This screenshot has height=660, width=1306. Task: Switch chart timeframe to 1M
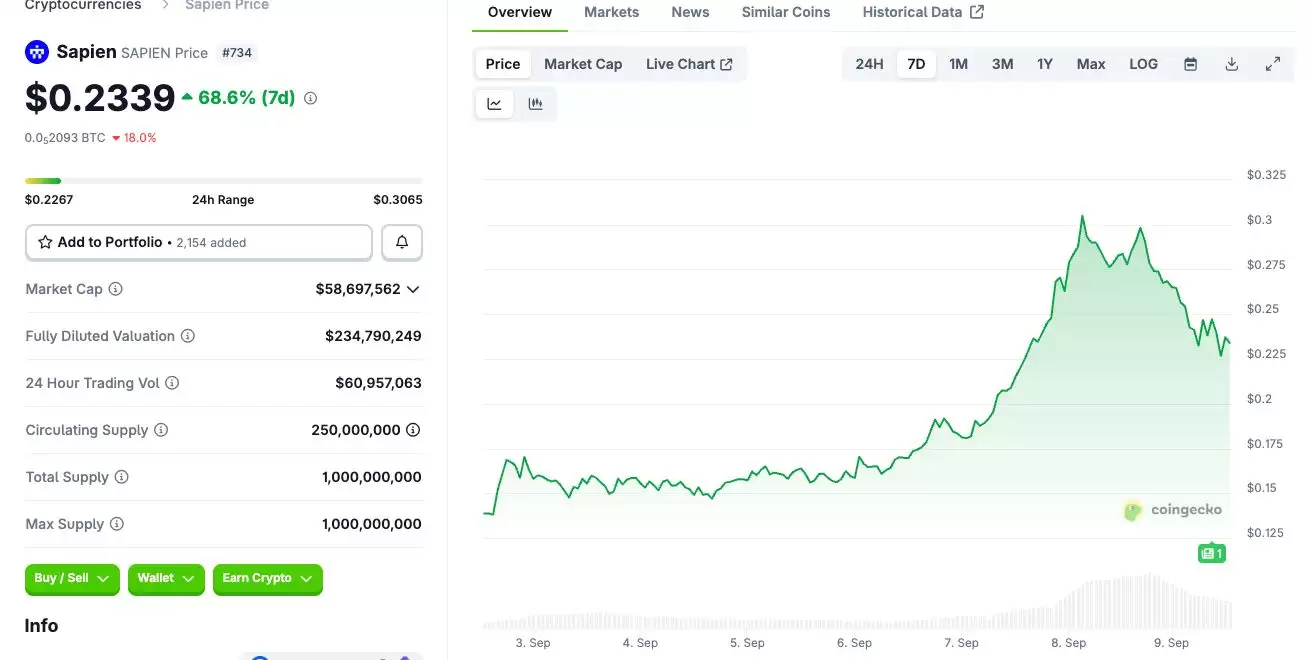point(958,63)
